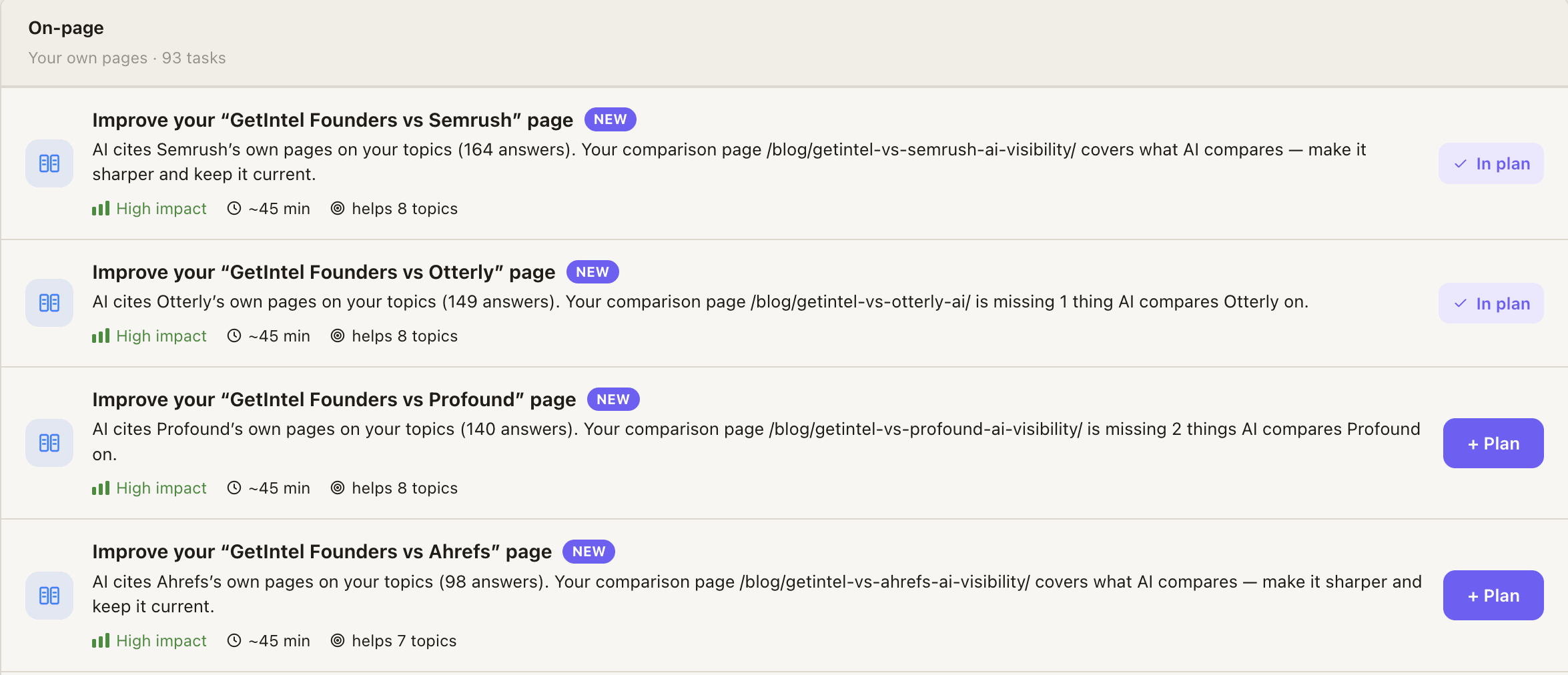Image resolution: width=1568 pixels, height=675 pixels.
Task: Click the target topics icon in Semrush row
Action: point(338,208)
